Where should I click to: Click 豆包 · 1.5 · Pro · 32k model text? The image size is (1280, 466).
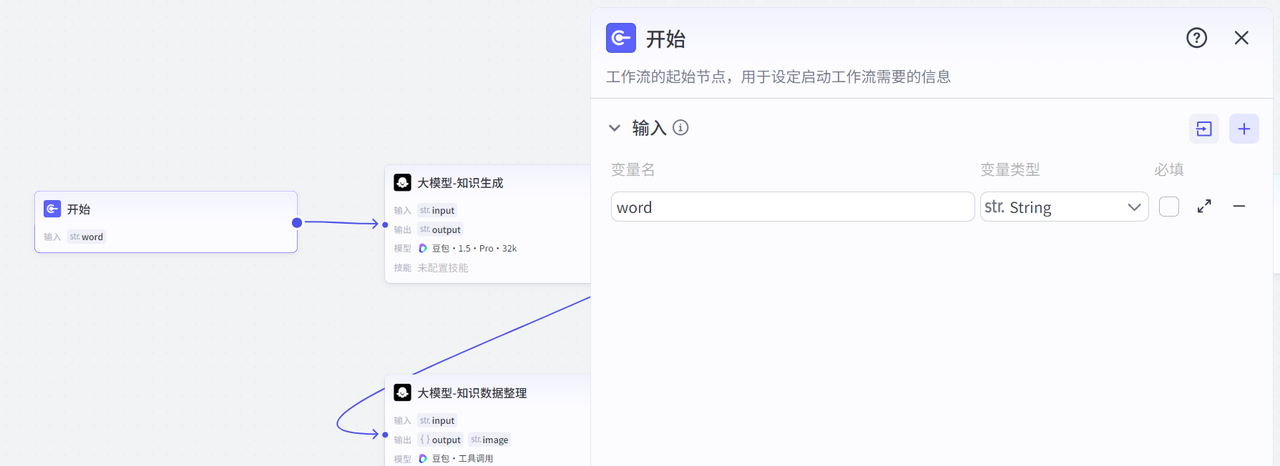(474, 248)
